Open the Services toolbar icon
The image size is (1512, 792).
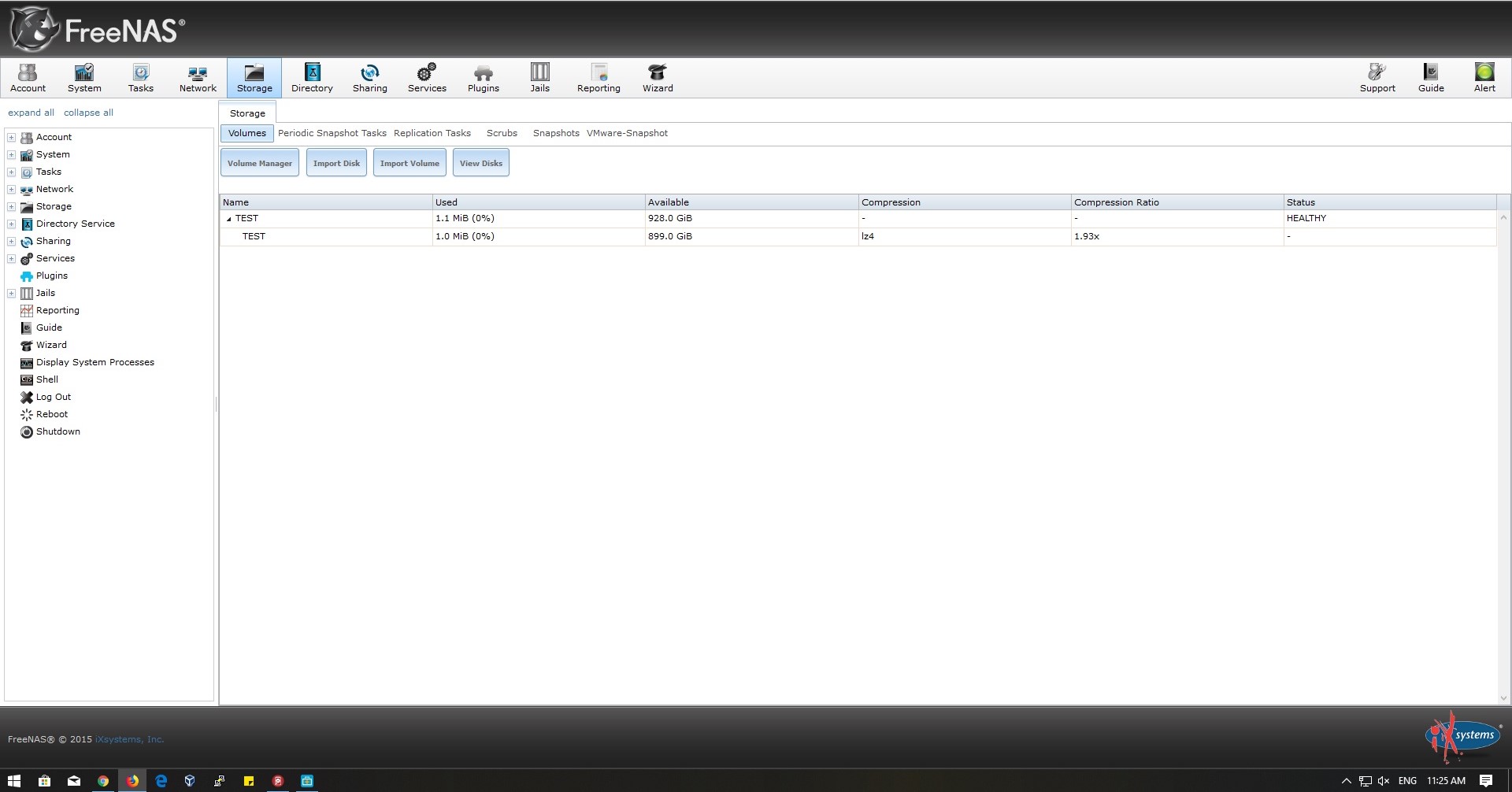pyautogui.click(x=427, y=78)
